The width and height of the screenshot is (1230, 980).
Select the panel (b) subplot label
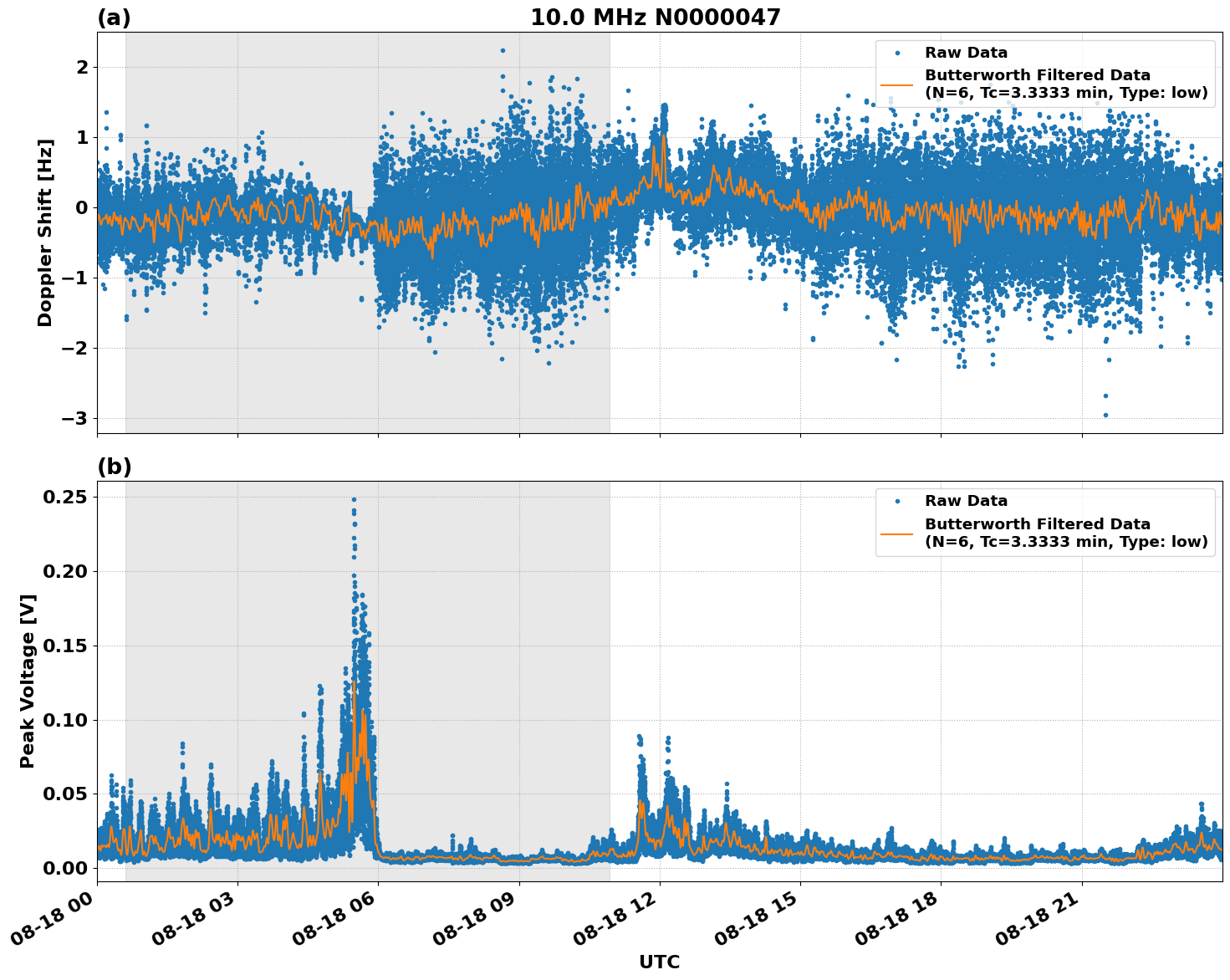pyautogui.click(x=115, y=465)
